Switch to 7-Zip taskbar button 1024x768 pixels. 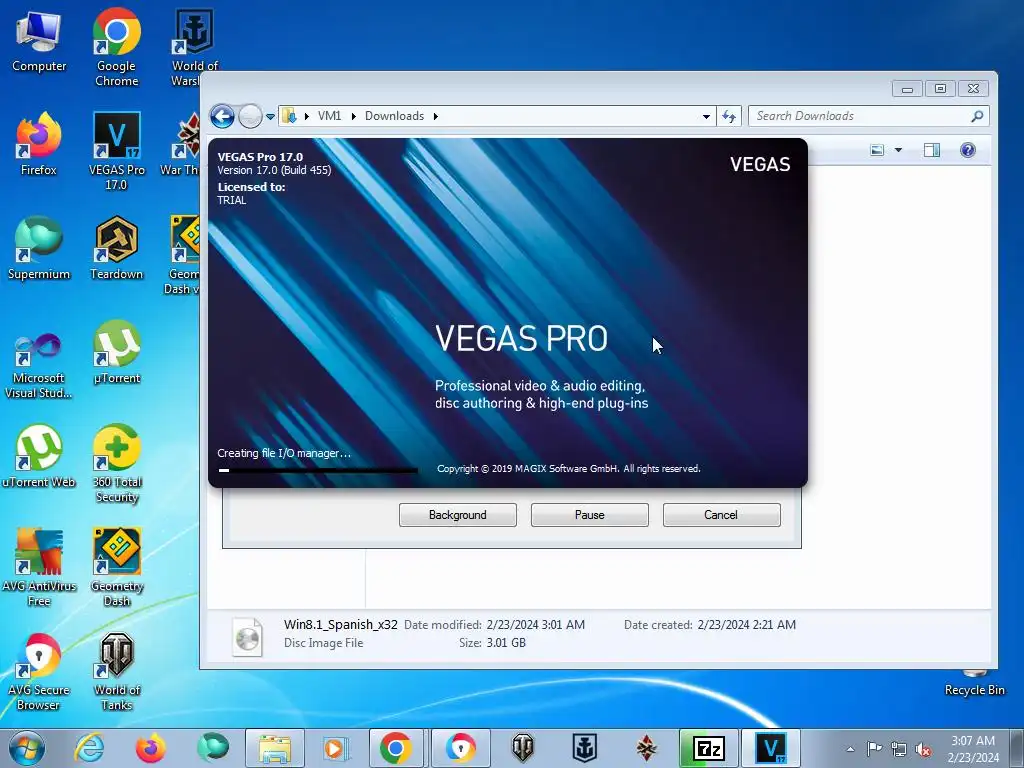point(709,748)
